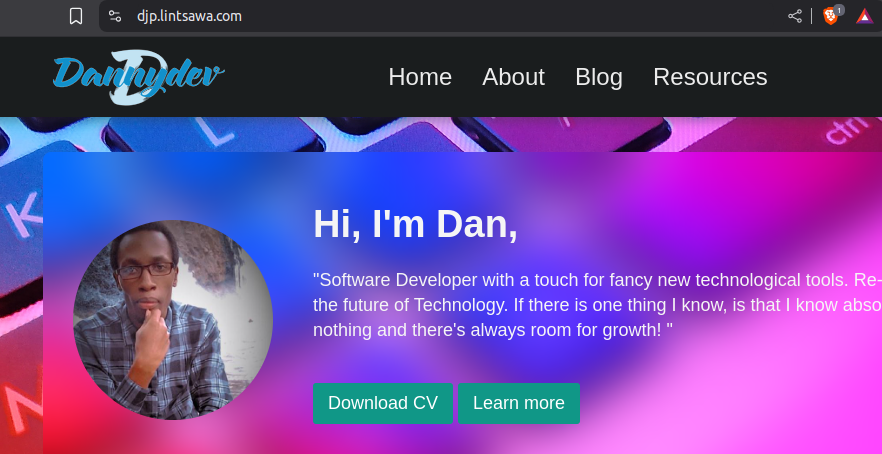Click the share icon in the address bar
Viewport: 882px width, 454px height.
pos(795,16)
